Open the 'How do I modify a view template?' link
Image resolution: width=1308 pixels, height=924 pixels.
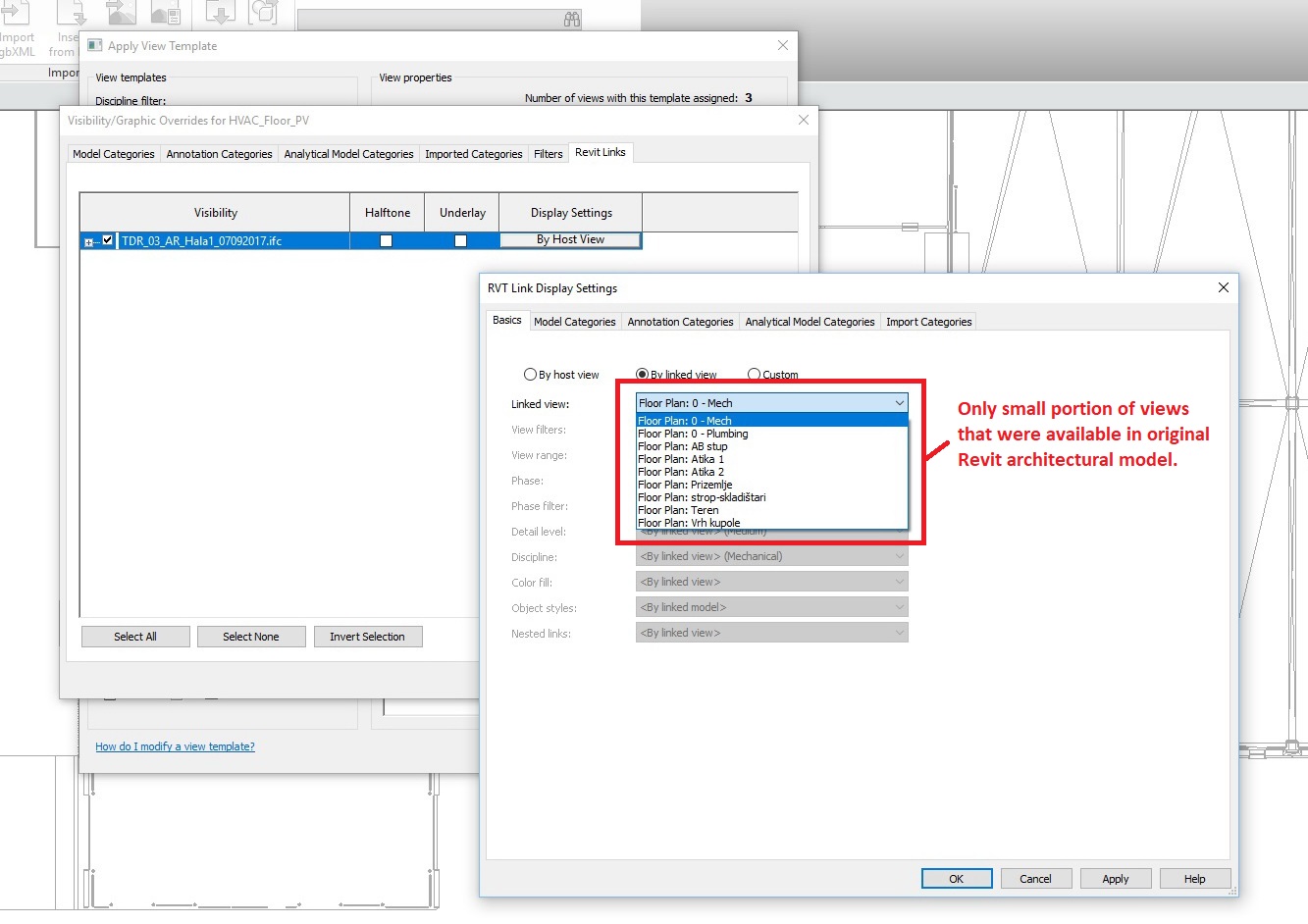pyautogui.click(x=175, y=746)
